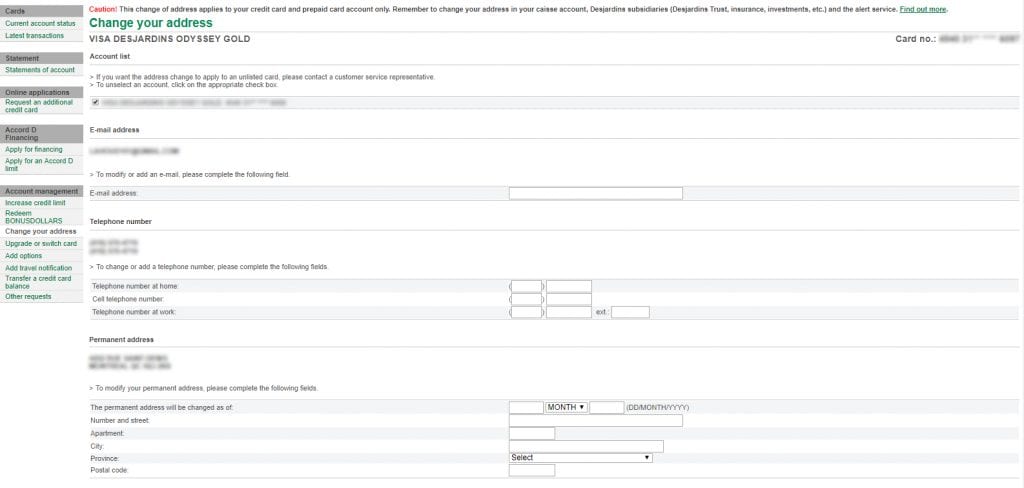Click the day field of change date
Image resolution: width=1024 pixels, height=488 pixels.
coord(526,408)
